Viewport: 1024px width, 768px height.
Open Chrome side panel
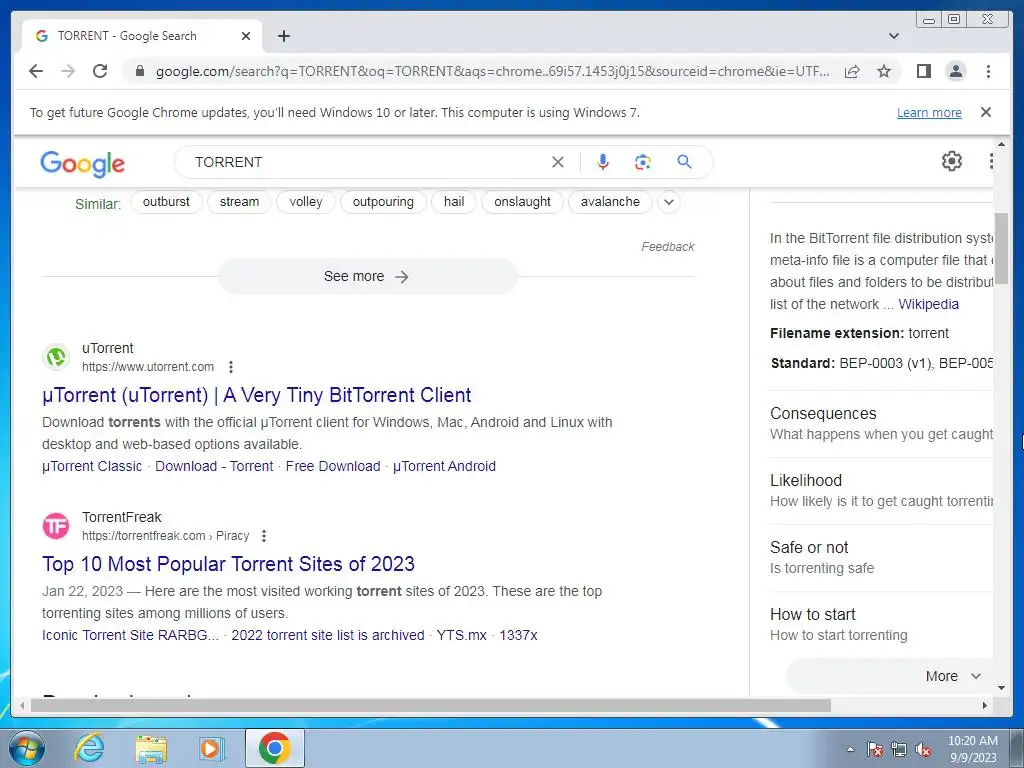[x=923, y=71]
